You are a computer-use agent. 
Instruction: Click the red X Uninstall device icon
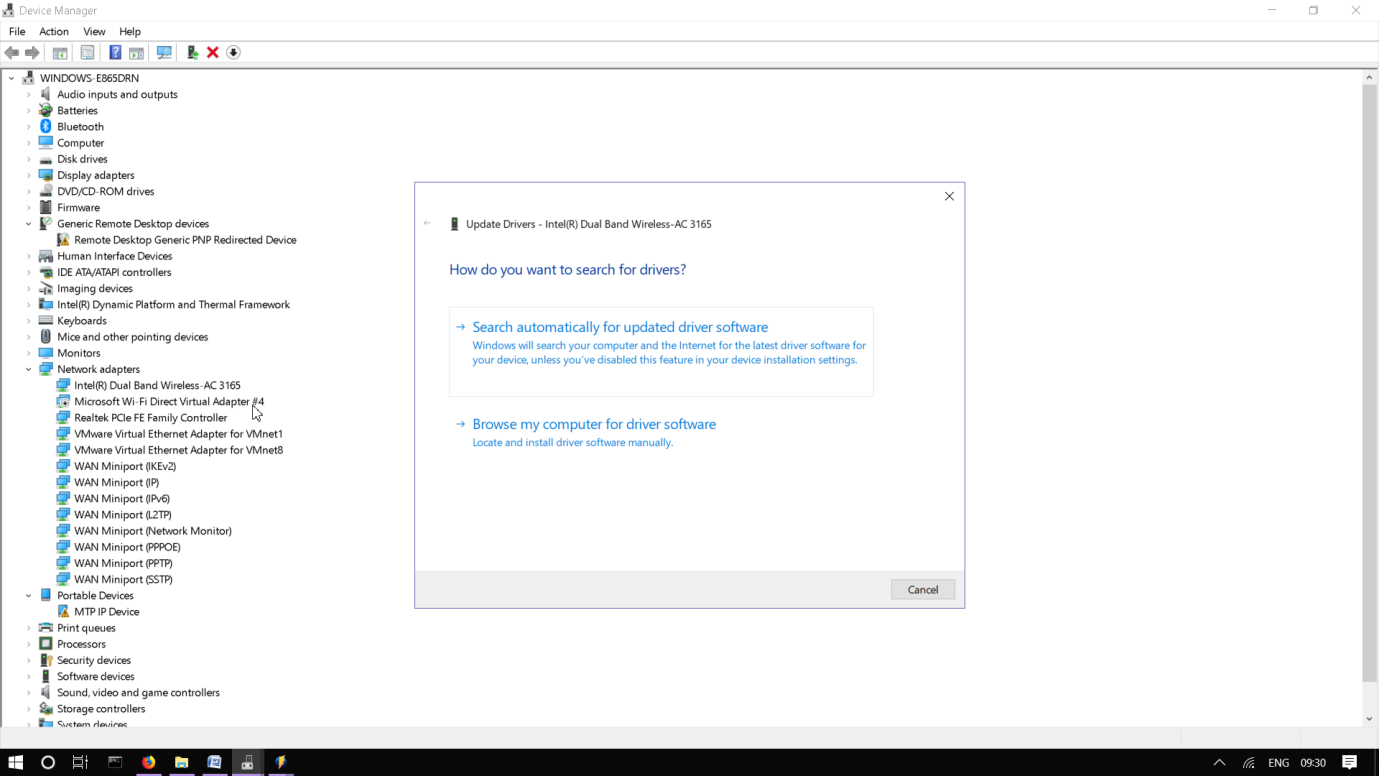pos(212,52)
